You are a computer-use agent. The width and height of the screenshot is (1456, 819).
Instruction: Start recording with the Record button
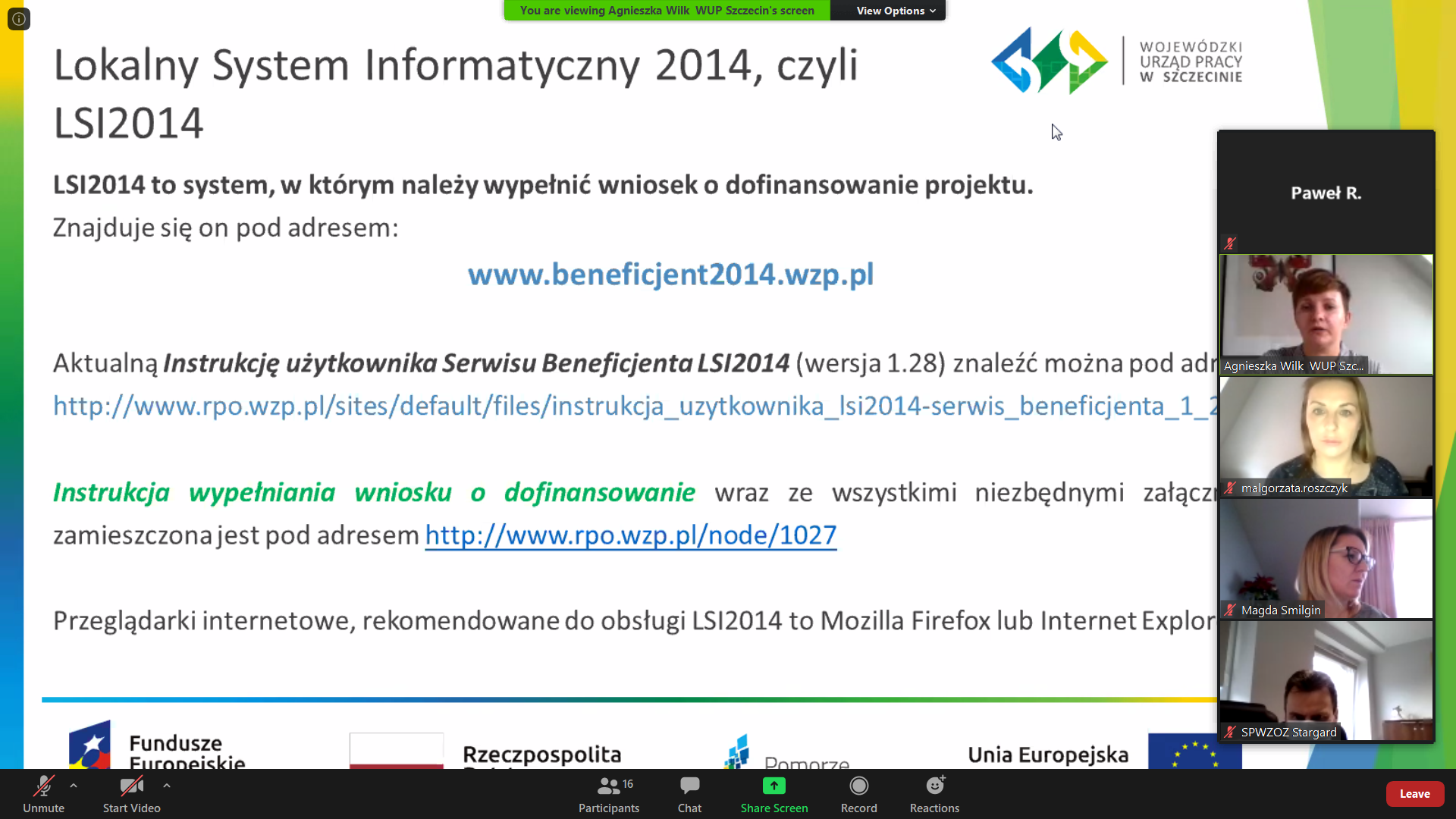click(858, 794)
